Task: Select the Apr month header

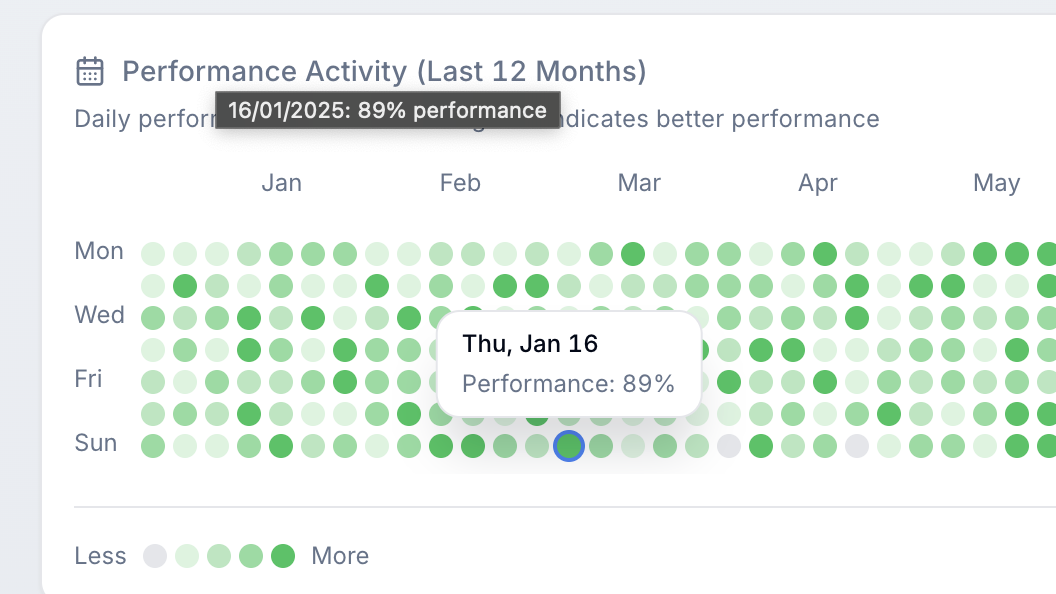Action: click(818, 183)
